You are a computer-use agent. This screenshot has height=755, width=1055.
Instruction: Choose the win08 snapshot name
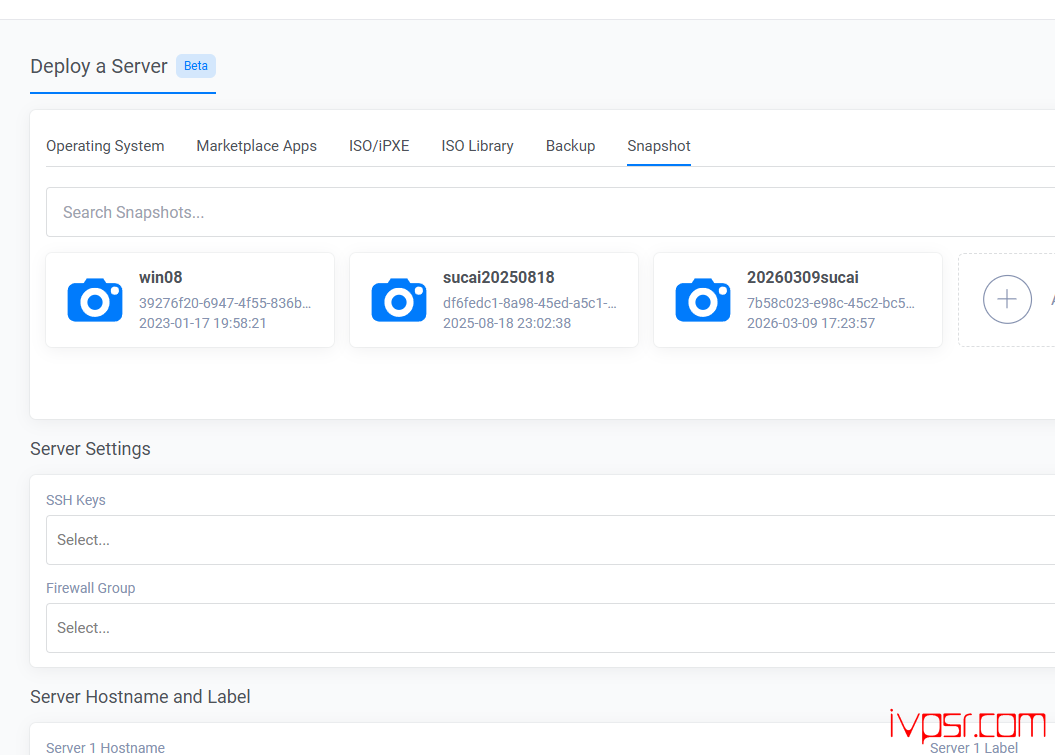pos(161,278)
